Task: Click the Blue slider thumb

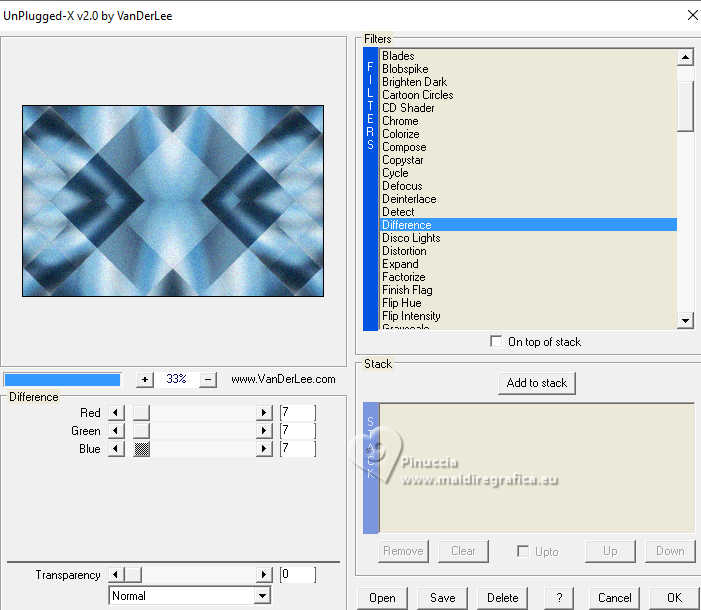Action: (142, 449)
